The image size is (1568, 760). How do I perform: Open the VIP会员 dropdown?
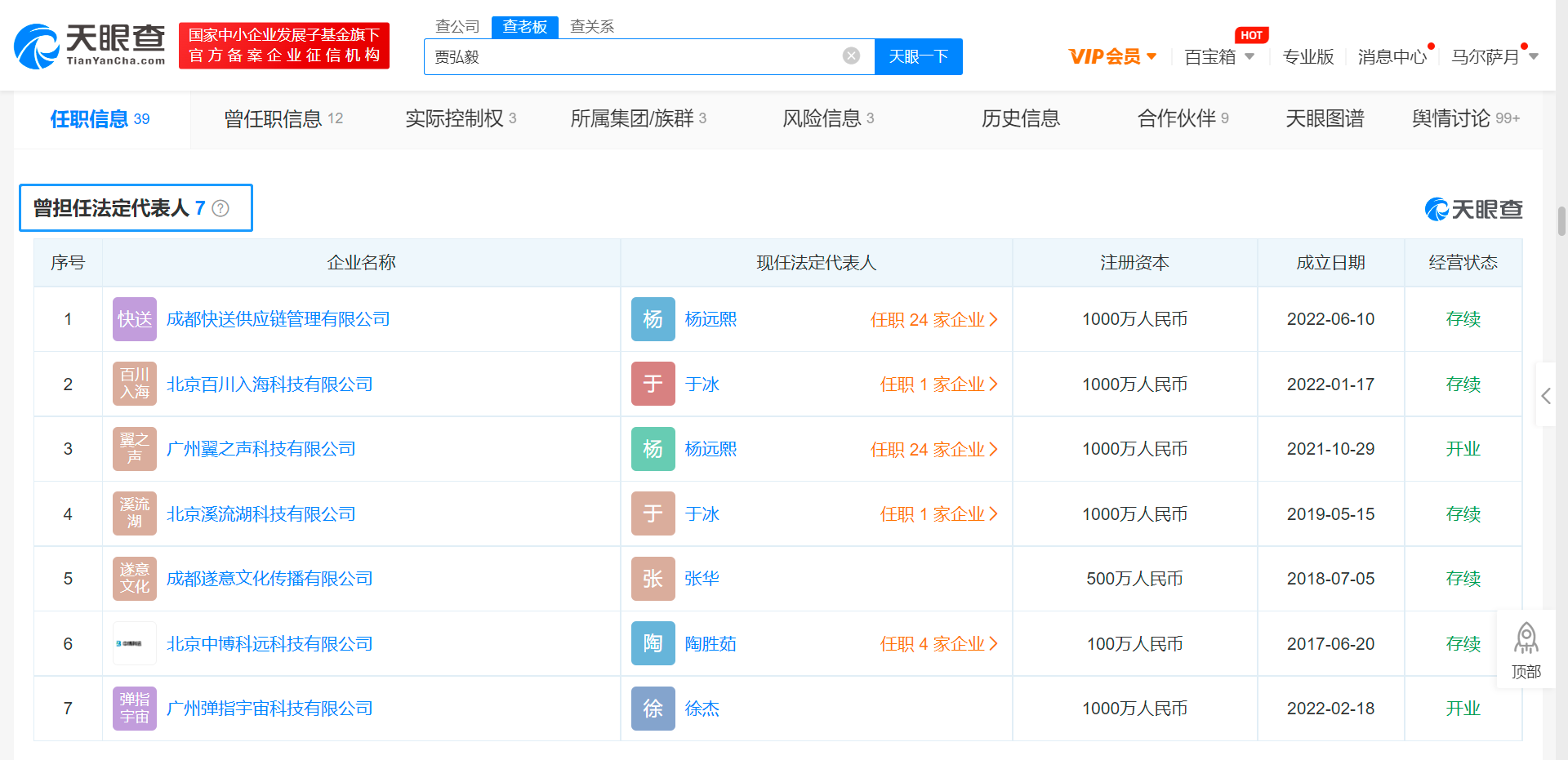[x=1112, y=56]
